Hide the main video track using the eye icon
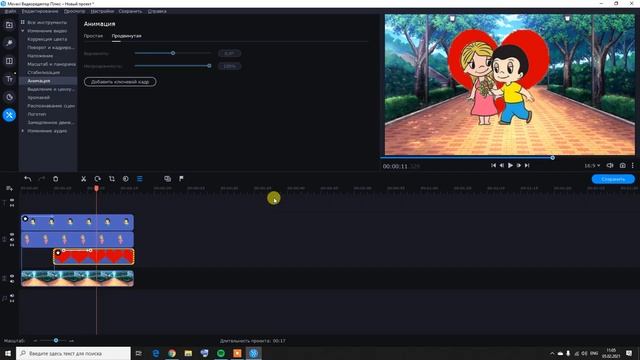Viewport: 640px width, 360px height. pos(12,276)
